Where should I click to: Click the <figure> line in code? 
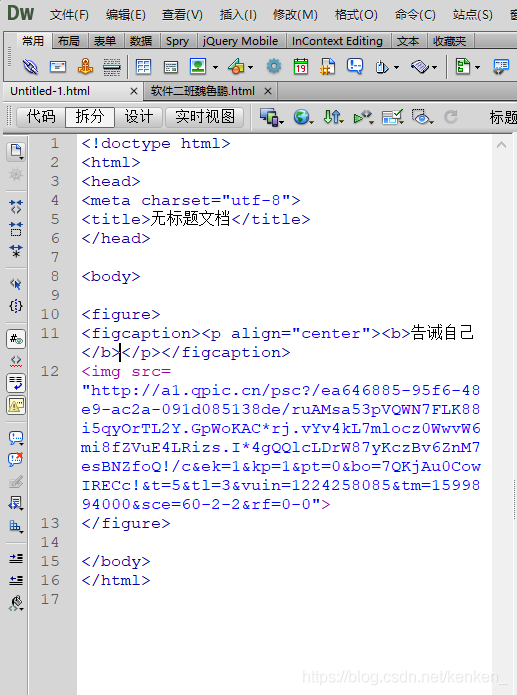[x=121, y=314]
